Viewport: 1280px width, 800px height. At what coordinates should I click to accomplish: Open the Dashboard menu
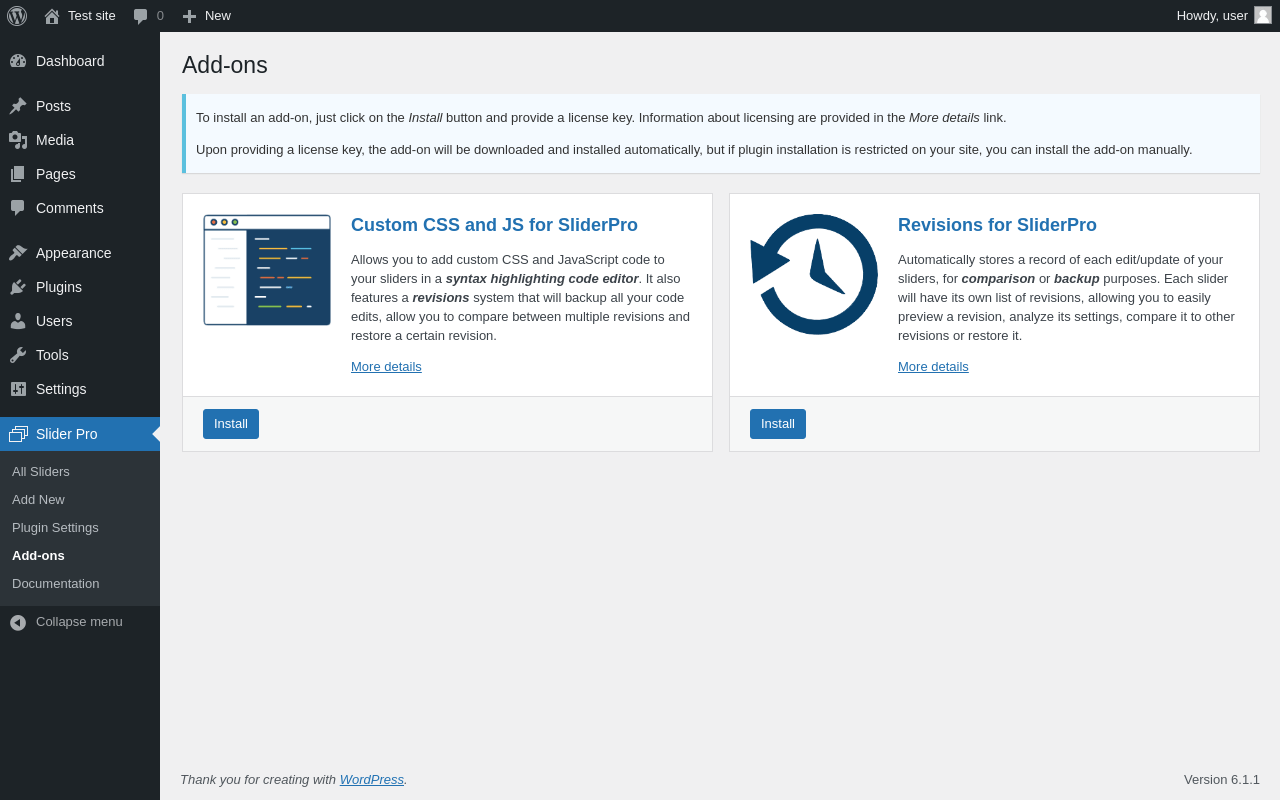pyautogui.click(x=80, y=61)
